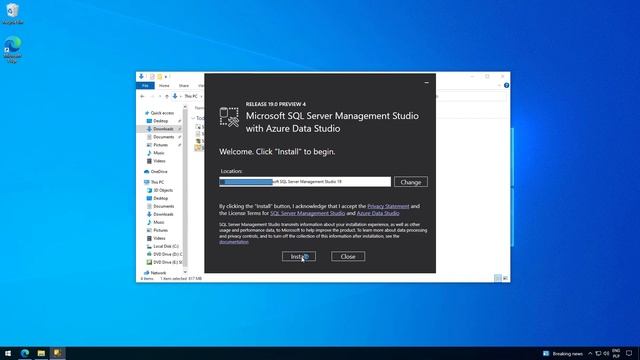640x360 pixels.
Task: Click into the Location path field
Action: [305, 182]
